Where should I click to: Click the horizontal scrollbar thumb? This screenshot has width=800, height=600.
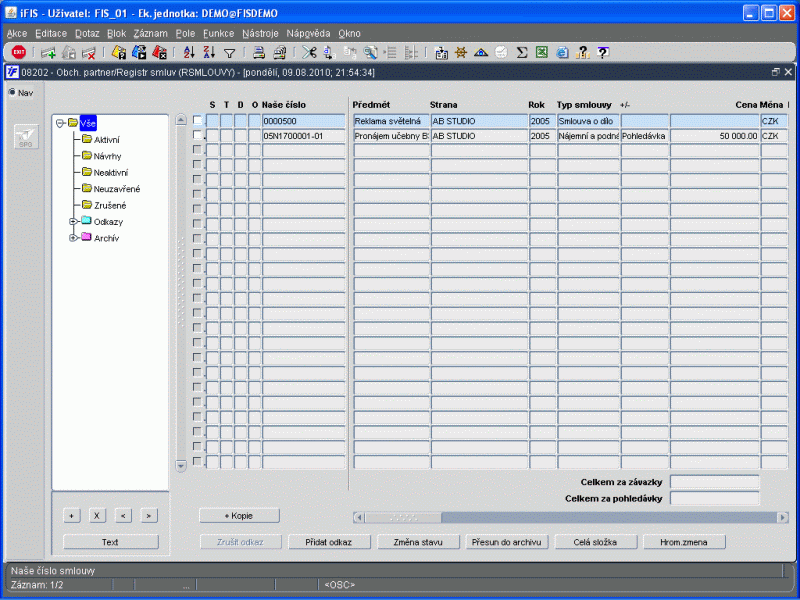click(x=403, y=517)
